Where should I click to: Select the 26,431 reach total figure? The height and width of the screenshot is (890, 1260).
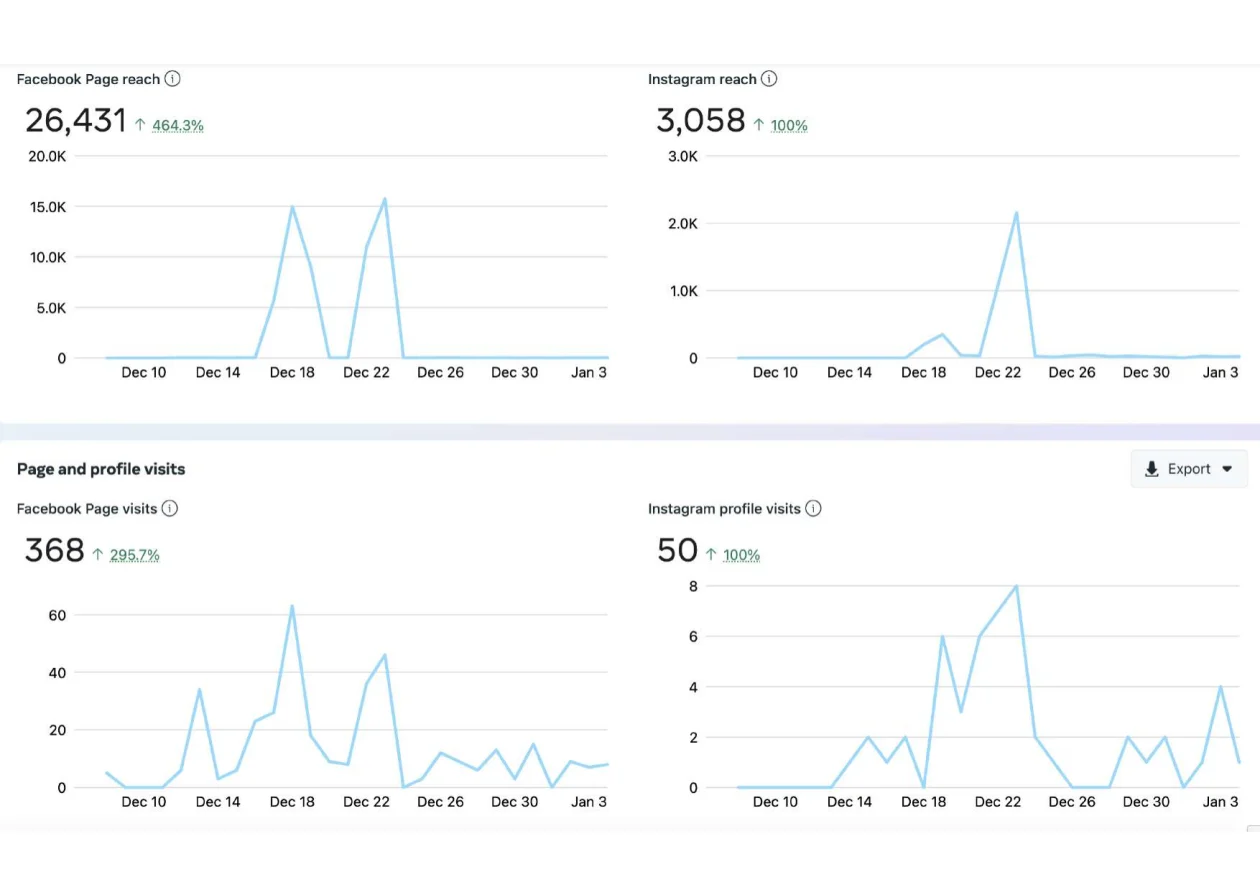coord(74,119)
